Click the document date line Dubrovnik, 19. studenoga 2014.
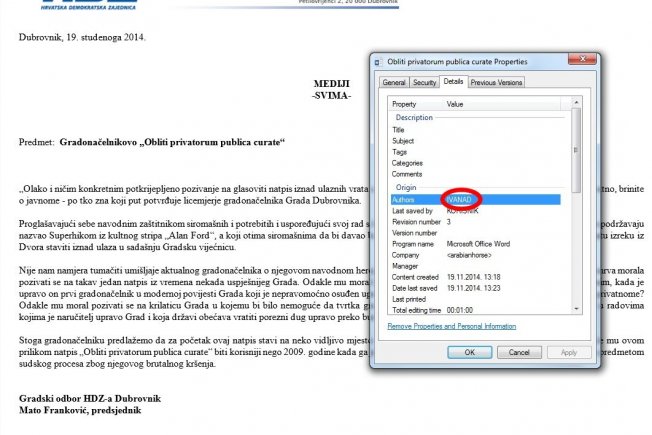This screenshot has width=652, height=435. (82, 37)
